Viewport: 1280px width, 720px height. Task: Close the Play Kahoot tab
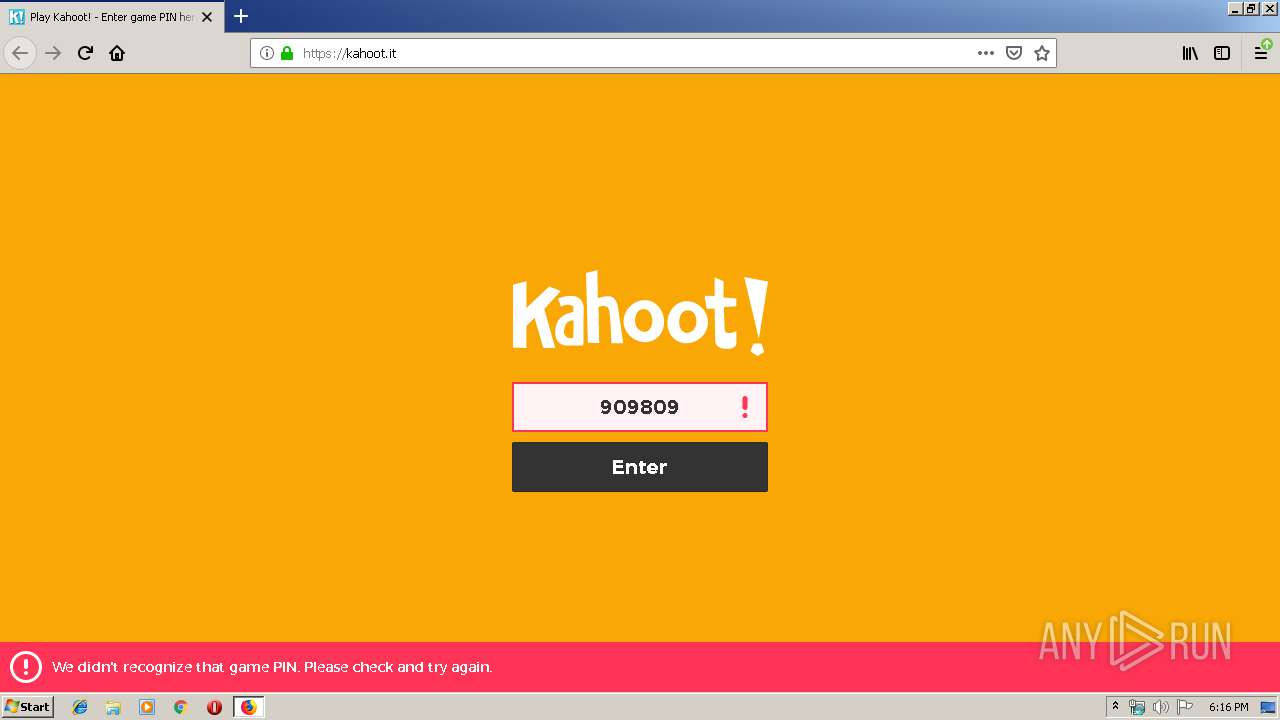[x=207, y=17]
